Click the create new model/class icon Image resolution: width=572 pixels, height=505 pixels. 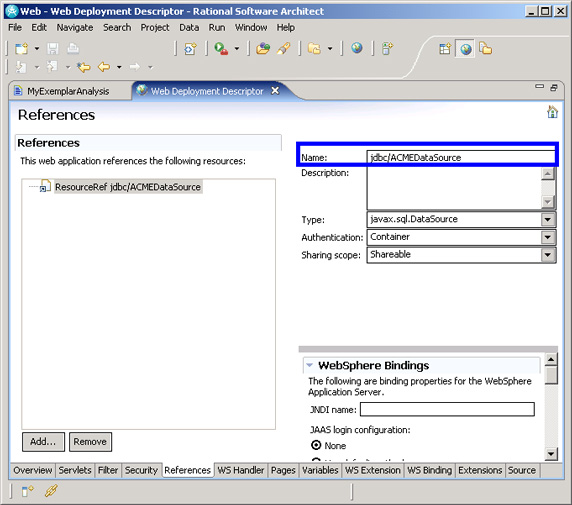(190, 49)
